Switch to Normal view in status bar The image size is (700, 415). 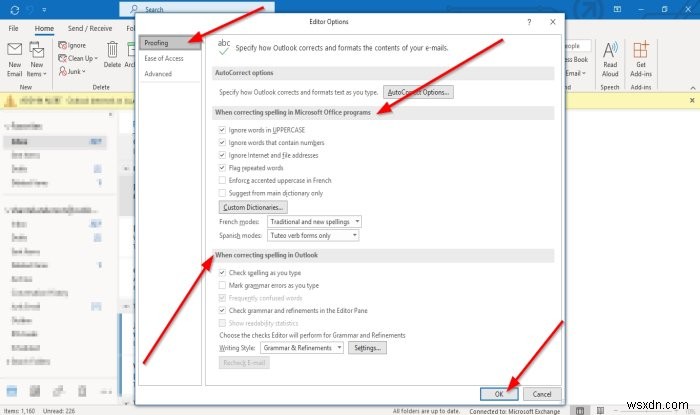(x=579, y=411)
